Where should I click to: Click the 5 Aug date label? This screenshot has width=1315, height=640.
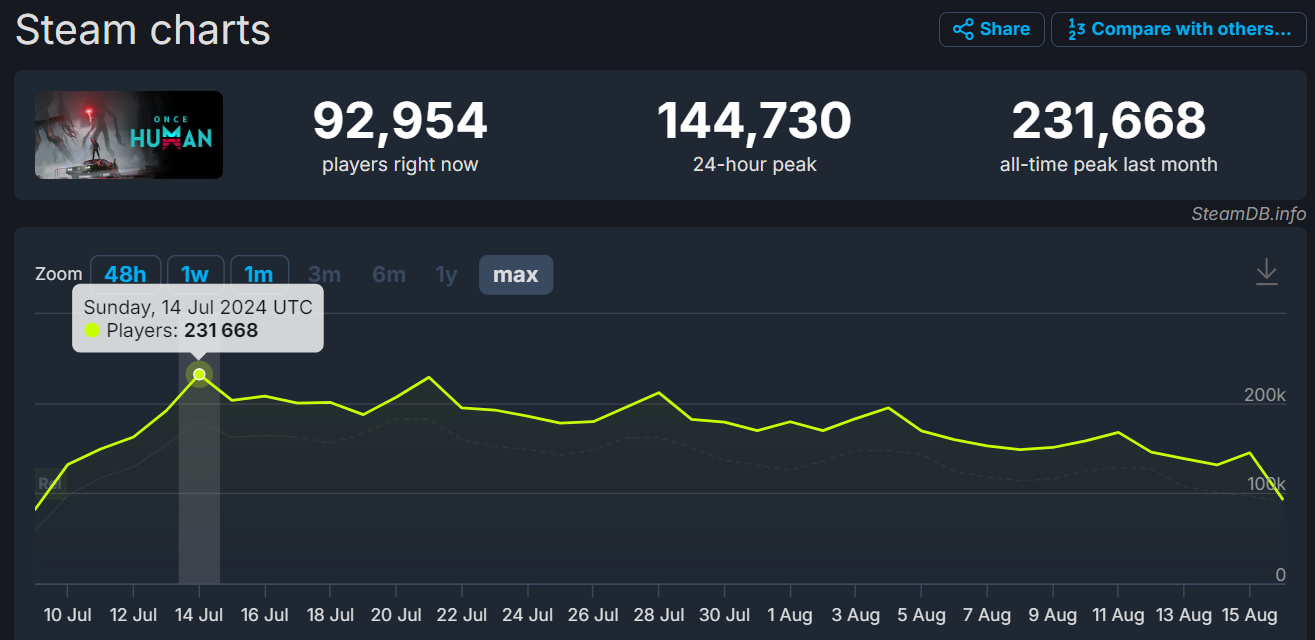pyautogui.click(x=921, y=614)
